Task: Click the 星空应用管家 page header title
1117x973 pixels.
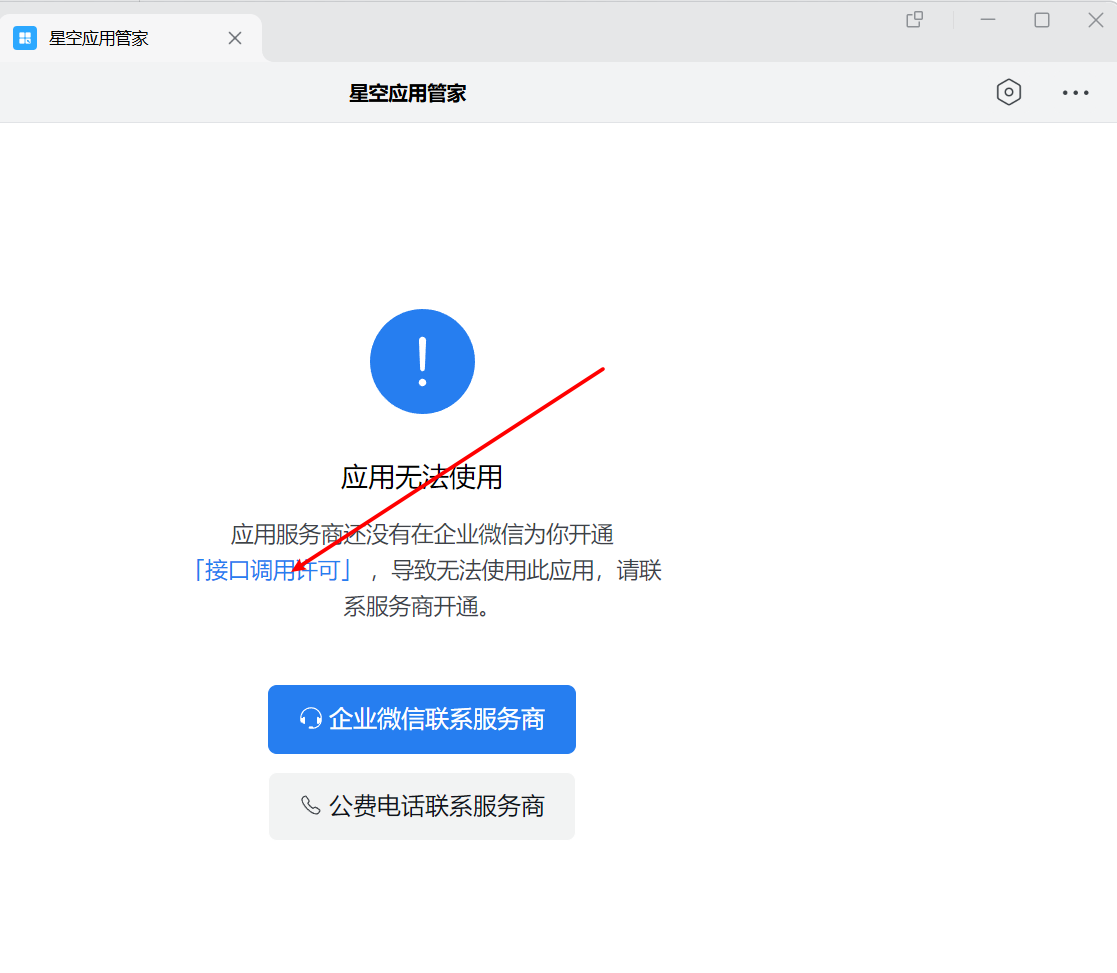Action: [x=407, y=94]
